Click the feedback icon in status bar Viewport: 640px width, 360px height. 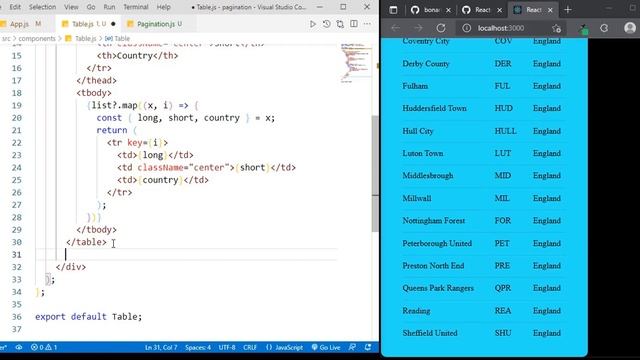click(x=352, y=347)
